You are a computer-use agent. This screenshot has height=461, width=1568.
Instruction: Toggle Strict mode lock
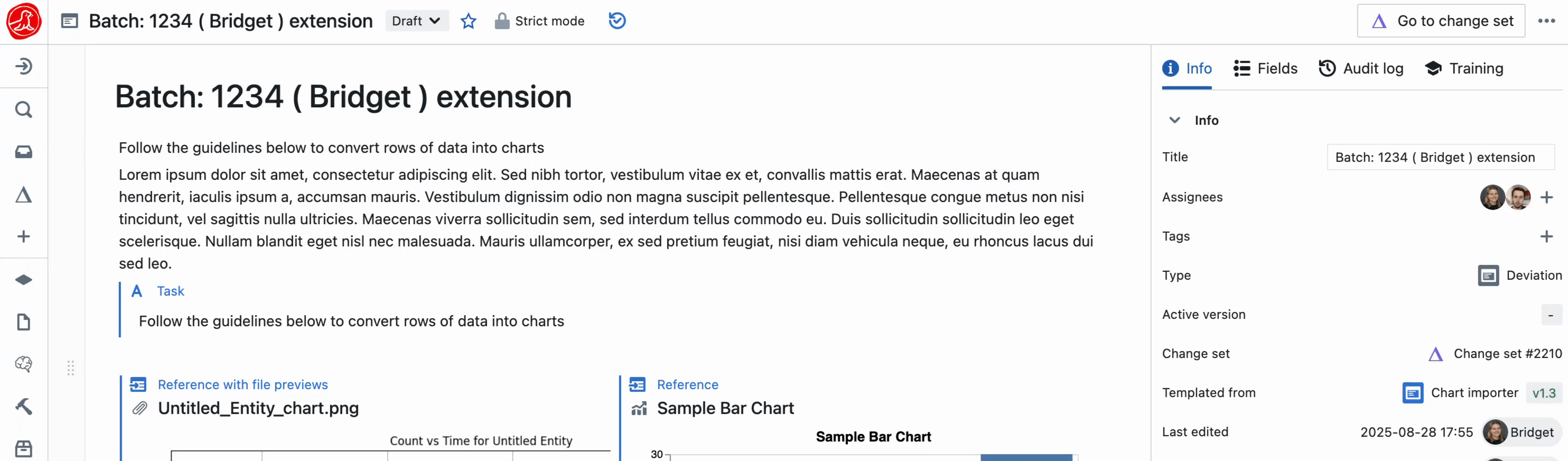(x=539, y=21)
